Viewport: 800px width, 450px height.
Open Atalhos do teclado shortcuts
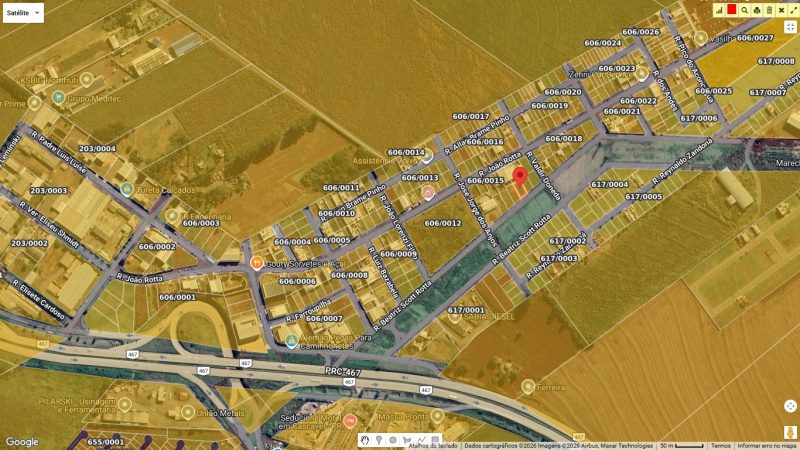(x=433, y=446)
